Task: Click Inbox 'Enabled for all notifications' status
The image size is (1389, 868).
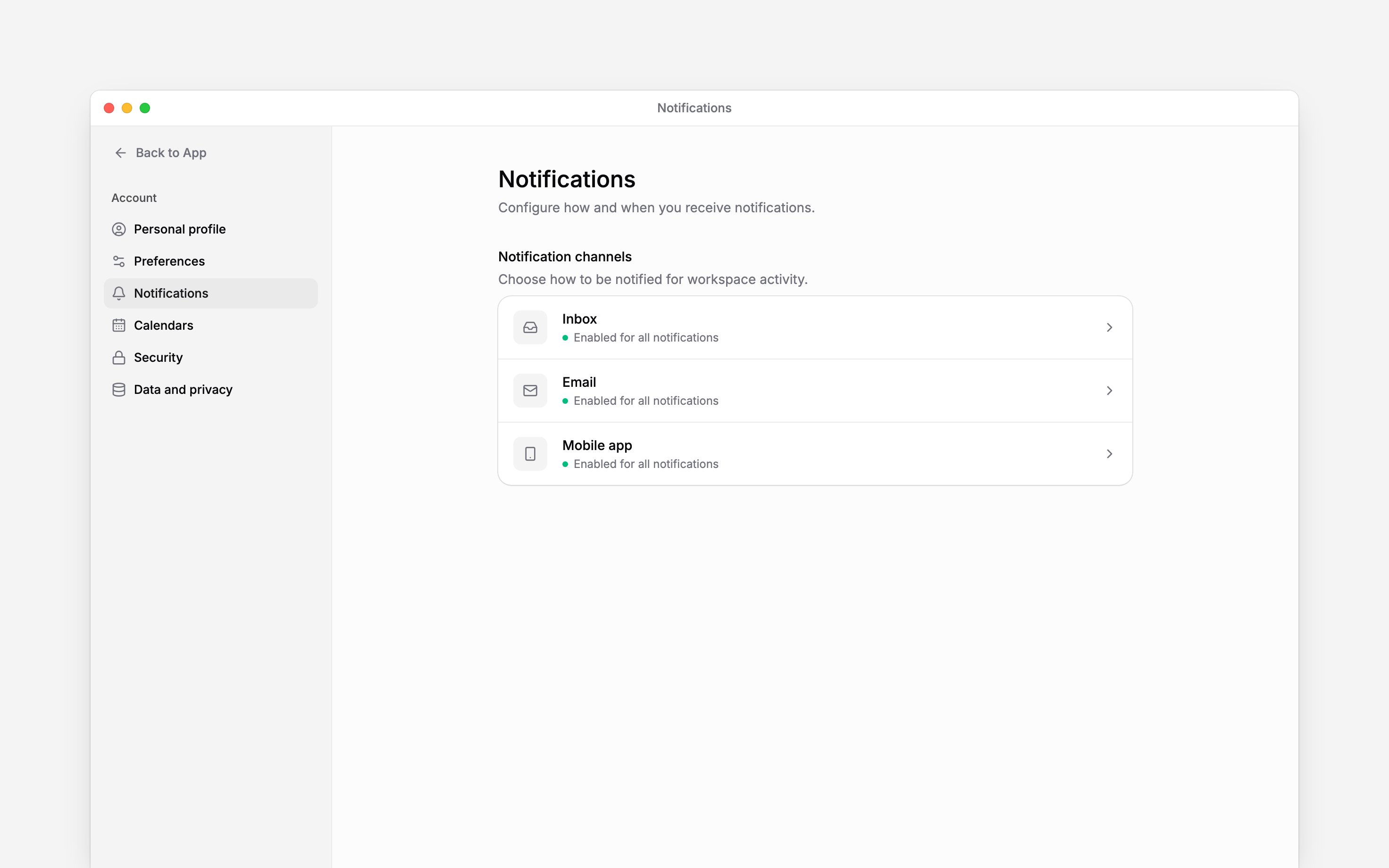Action: (x=646, y=338)
